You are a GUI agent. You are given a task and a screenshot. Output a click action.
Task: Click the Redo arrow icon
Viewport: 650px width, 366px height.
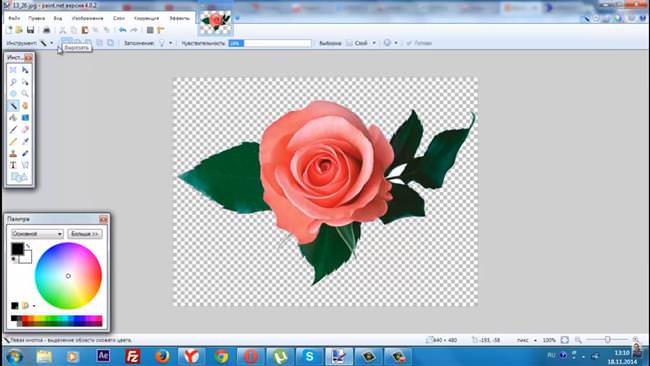[134, 30]
